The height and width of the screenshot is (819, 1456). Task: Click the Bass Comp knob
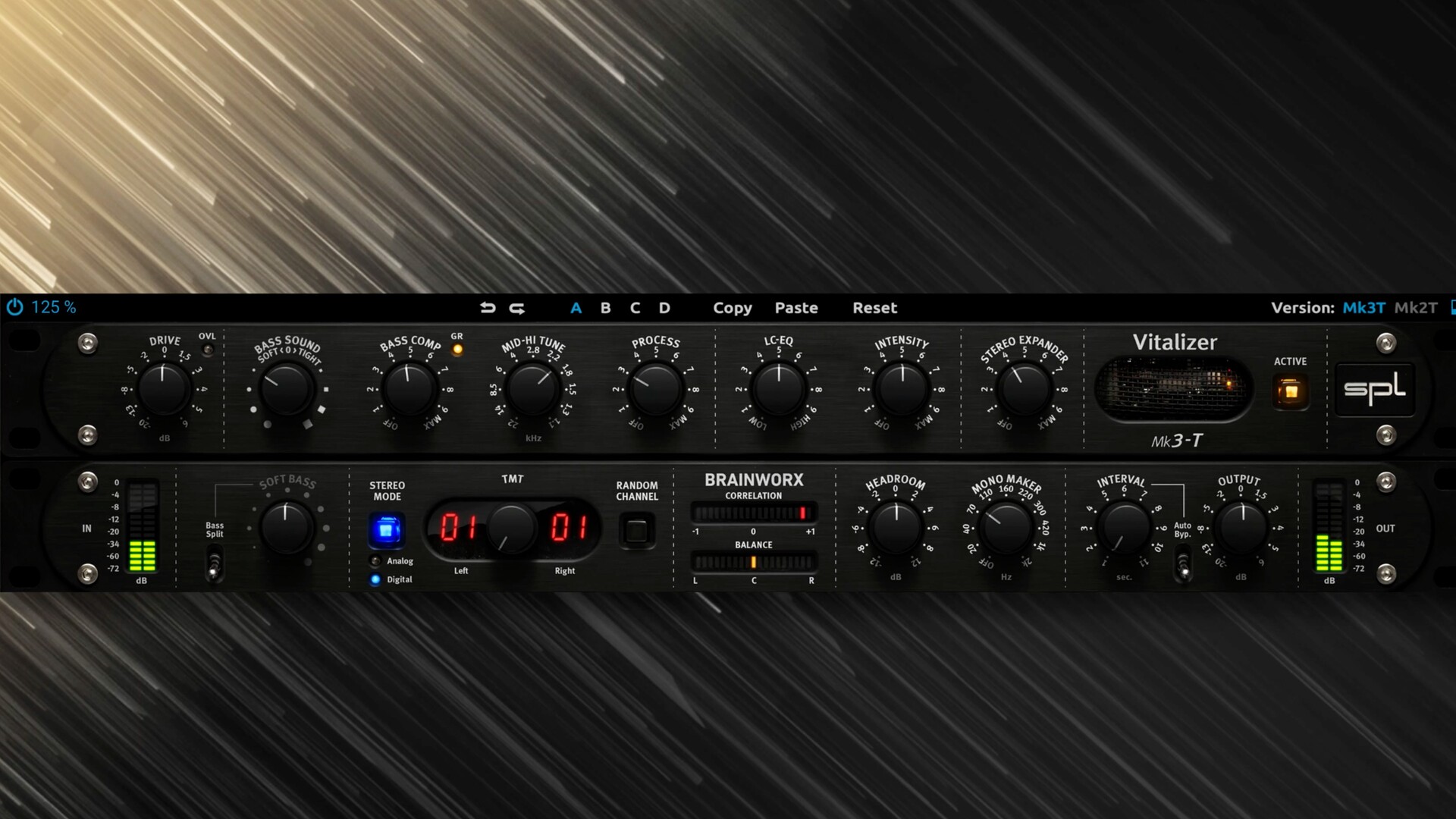[409, 389]
